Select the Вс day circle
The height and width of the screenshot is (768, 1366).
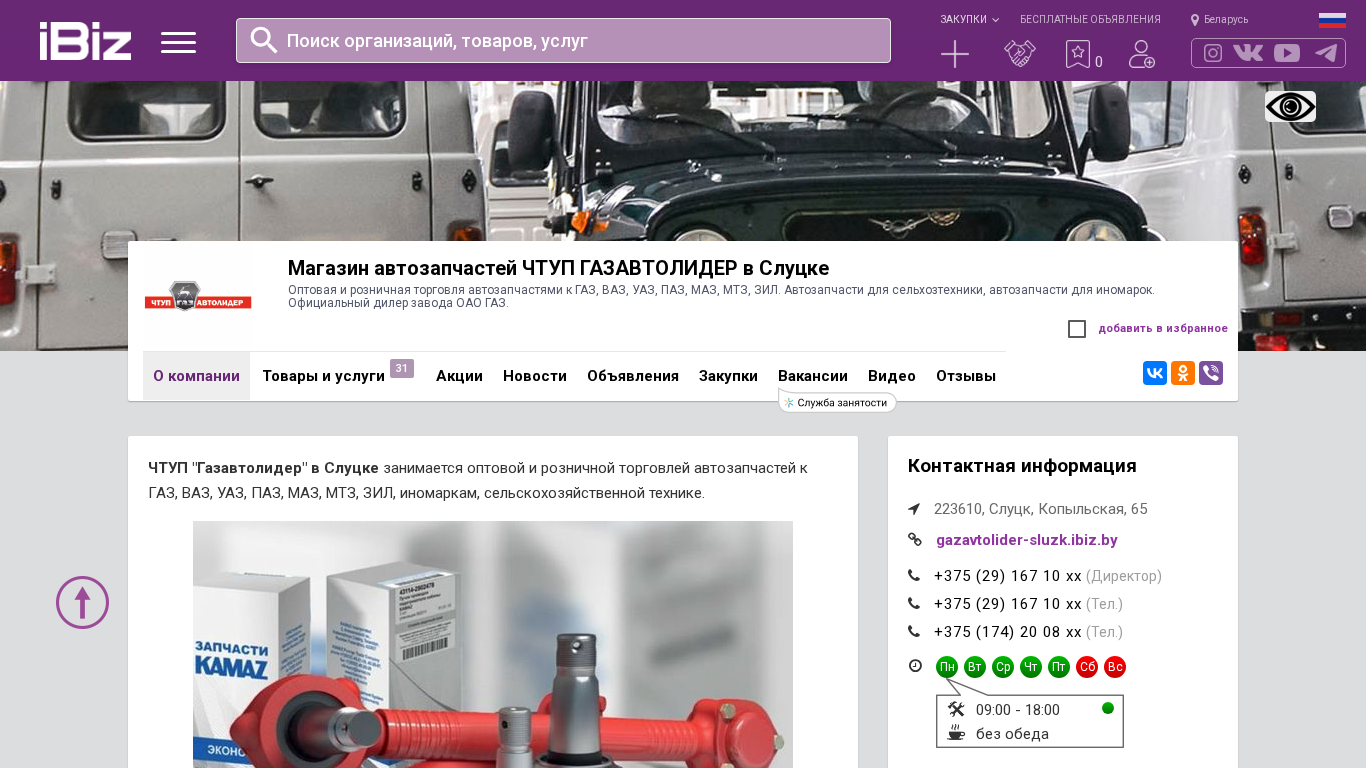coord(1115,667)
